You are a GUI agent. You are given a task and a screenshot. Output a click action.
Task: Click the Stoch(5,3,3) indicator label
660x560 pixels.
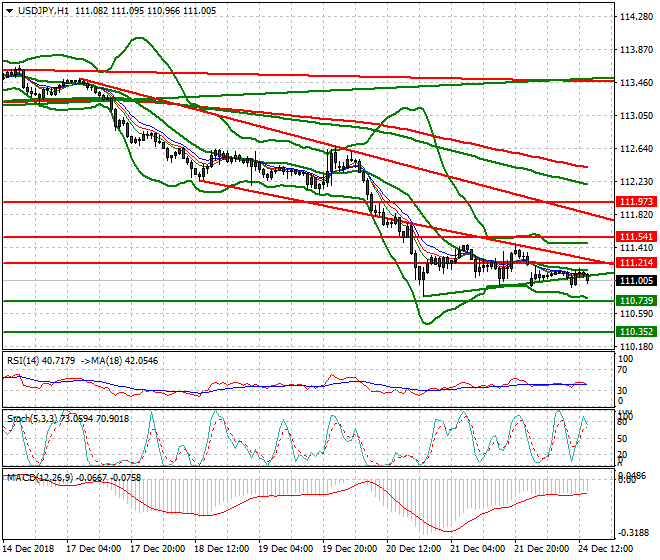point(32,419)
